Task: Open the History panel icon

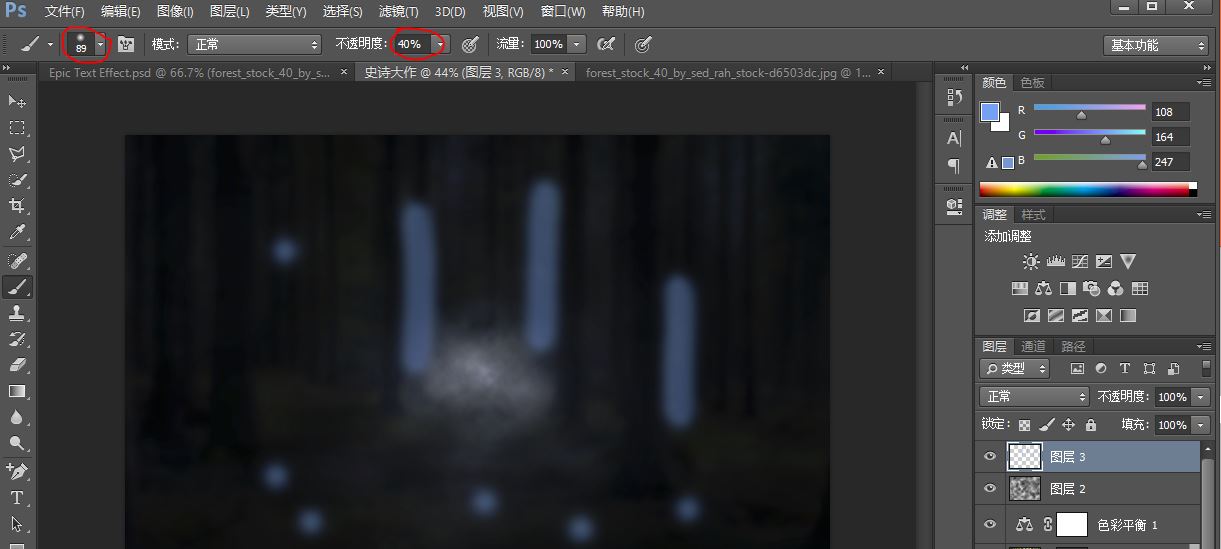Action: click(953, 97)
